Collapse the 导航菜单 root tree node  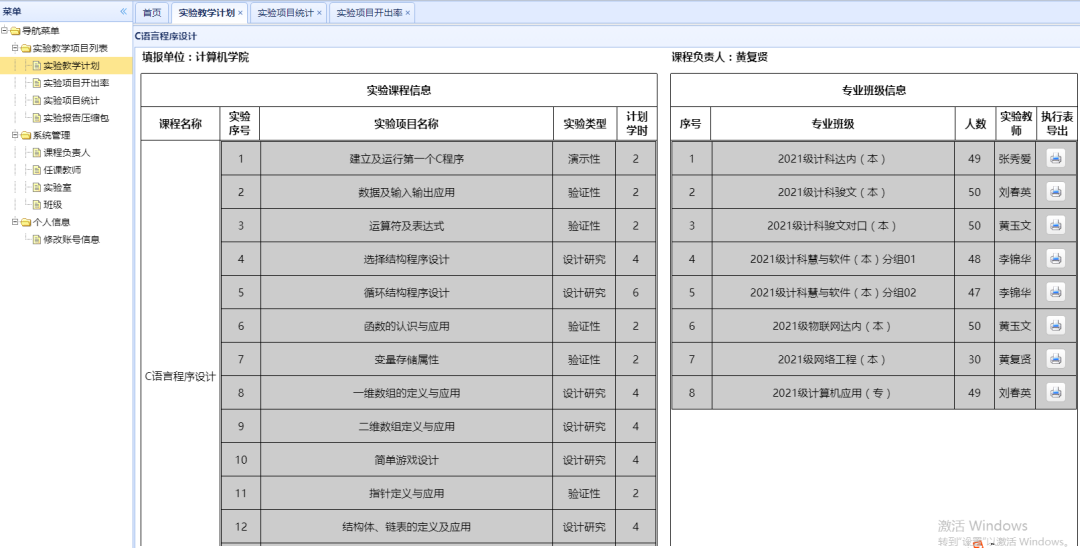click(4, 30)
